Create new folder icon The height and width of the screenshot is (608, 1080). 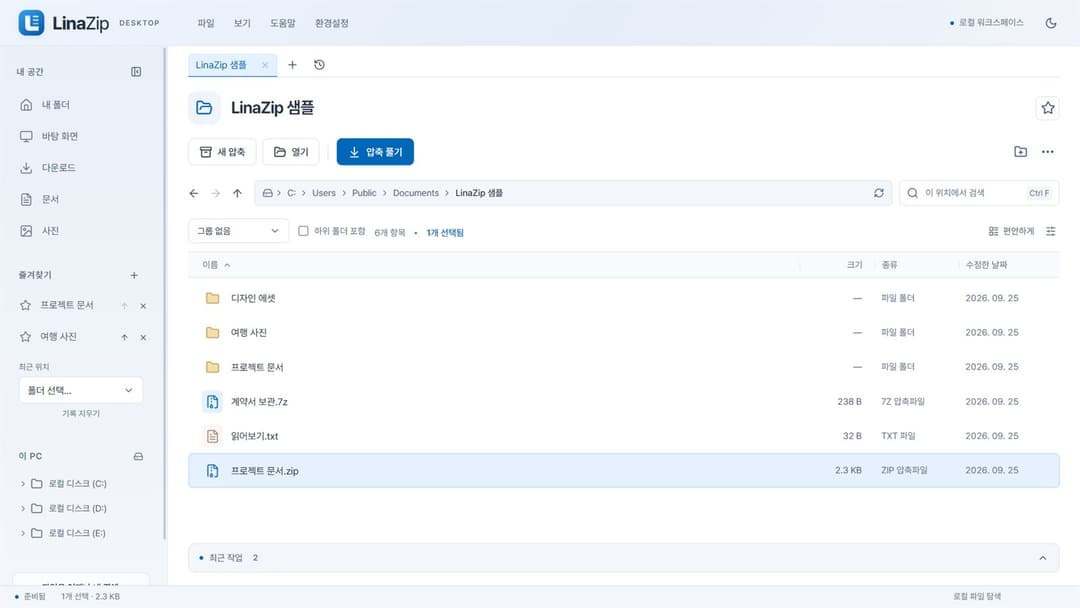[x=1021, y=151]
